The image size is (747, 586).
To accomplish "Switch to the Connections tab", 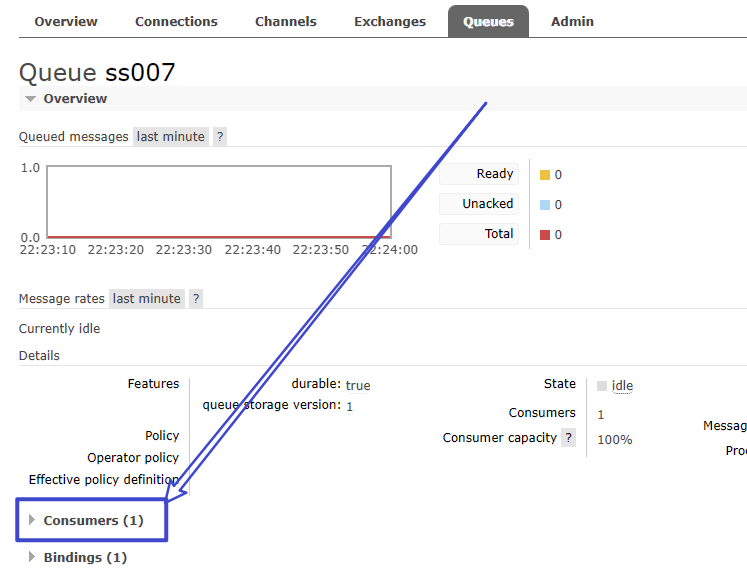I will click(x=176, y=21).
